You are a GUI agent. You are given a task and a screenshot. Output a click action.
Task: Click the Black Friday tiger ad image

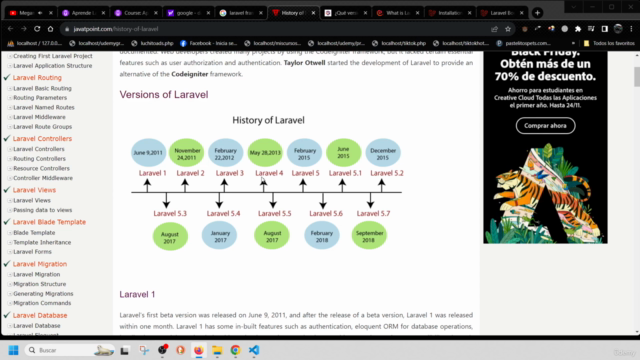click(545, 147)
